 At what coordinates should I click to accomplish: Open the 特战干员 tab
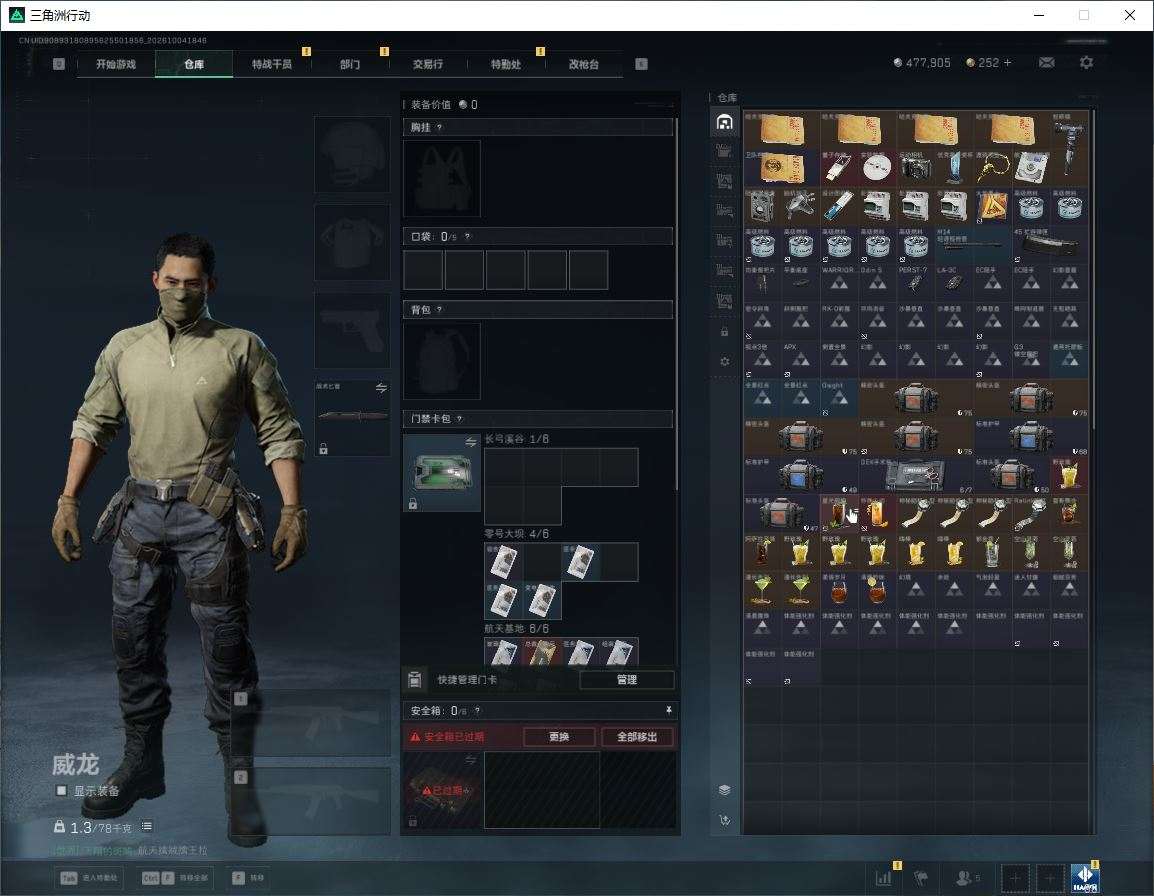coord(272,64)
